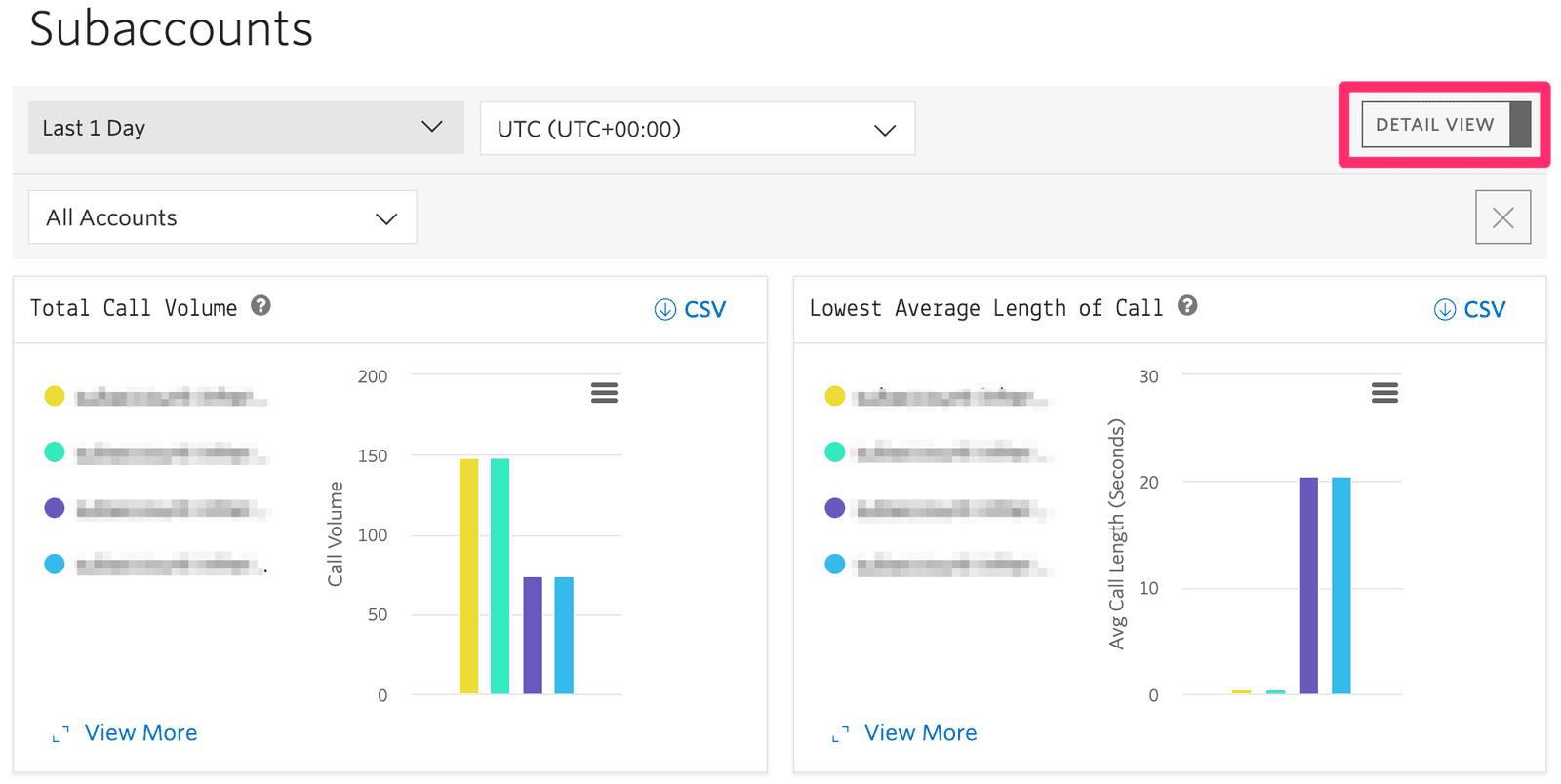The width and height of the screenshot is (1561, 784).
Task: Click View More under Total Call Volume
Action: tap(140, 732)
